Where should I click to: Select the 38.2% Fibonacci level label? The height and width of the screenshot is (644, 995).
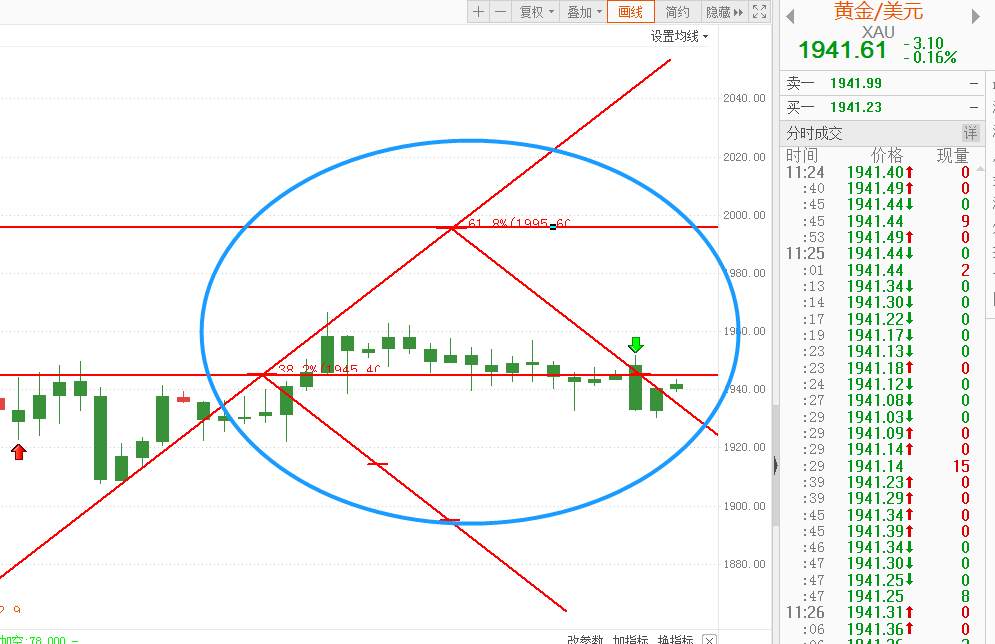pyautogui.click(x=329, y=369)
